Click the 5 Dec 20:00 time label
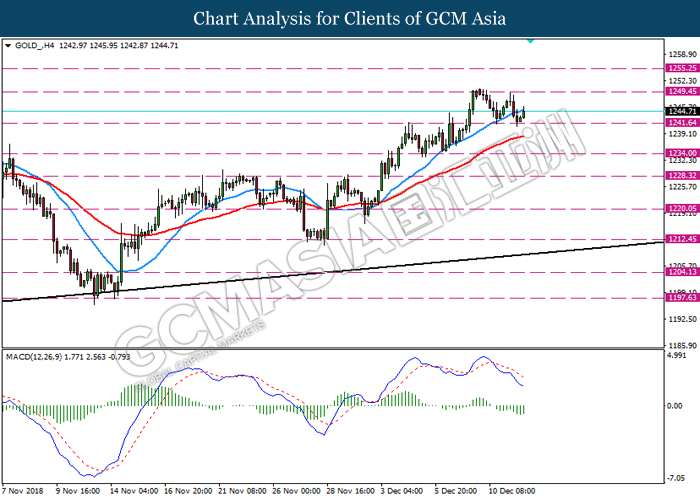This screenshot has height=500, width=700. 456,491
